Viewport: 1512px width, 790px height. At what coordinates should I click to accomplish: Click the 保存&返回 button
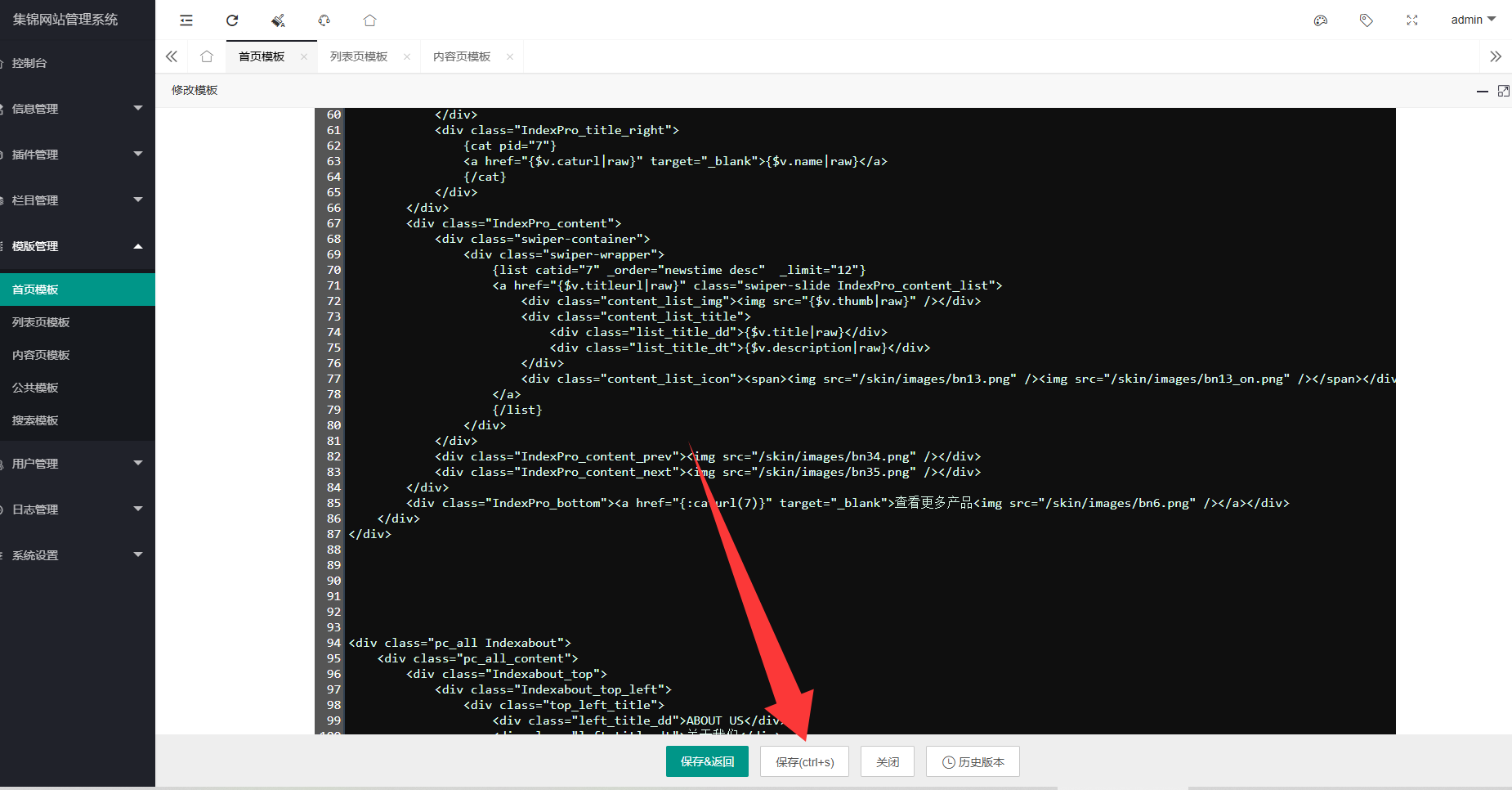coord(707,761)
